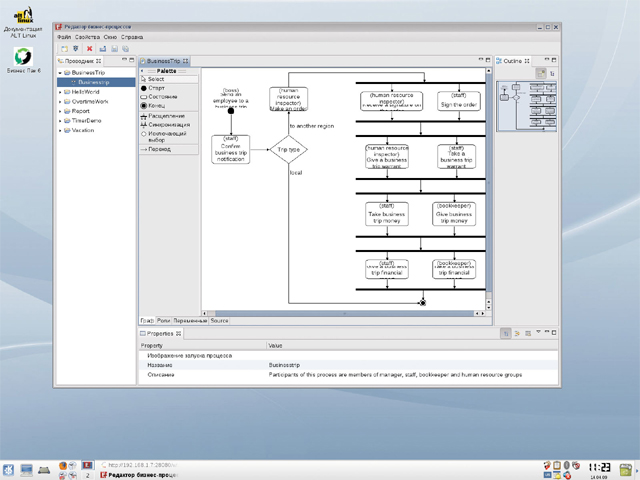Switch to the Роли tab

(163, 321)
